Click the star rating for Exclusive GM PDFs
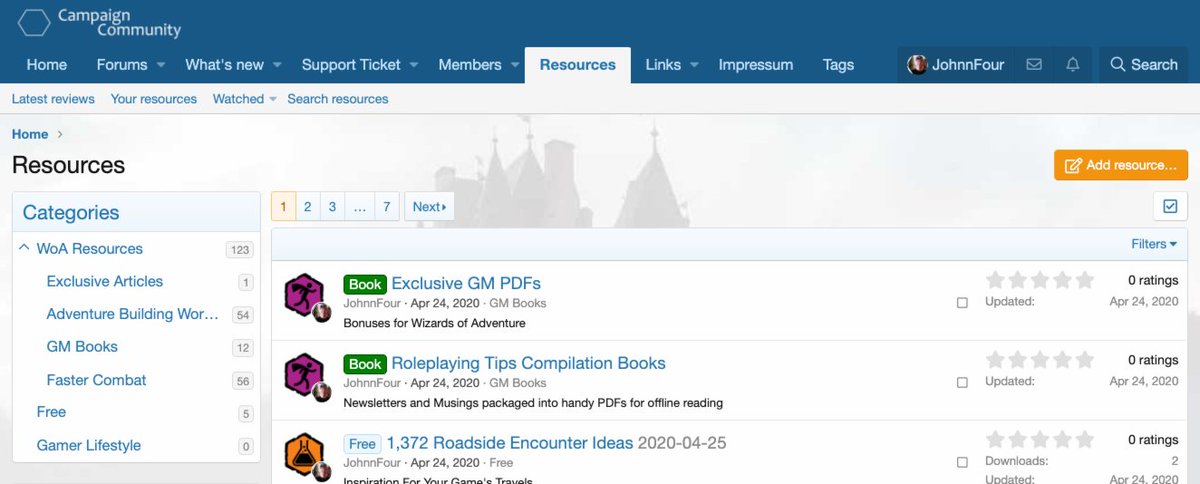1200x484 pixels. (x=1040, y=280)
